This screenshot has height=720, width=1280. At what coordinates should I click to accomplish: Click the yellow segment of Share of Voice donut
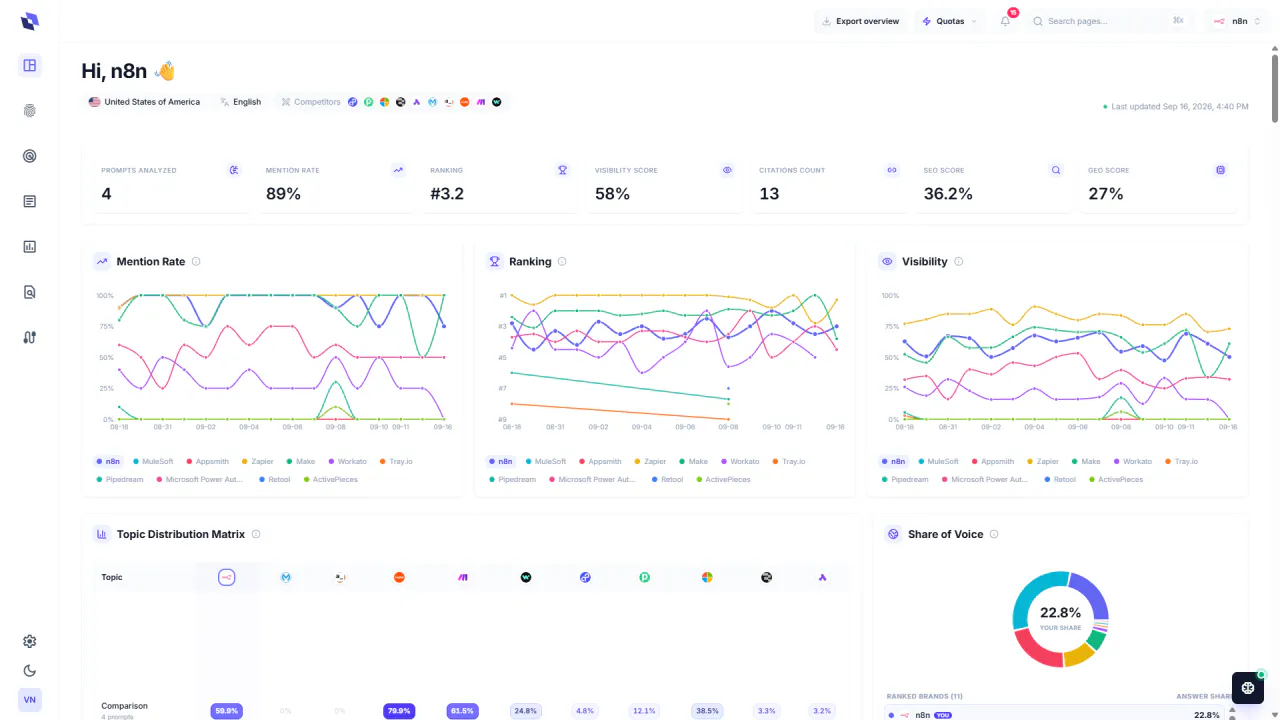pyautogui.click(x=1081, y=656)
